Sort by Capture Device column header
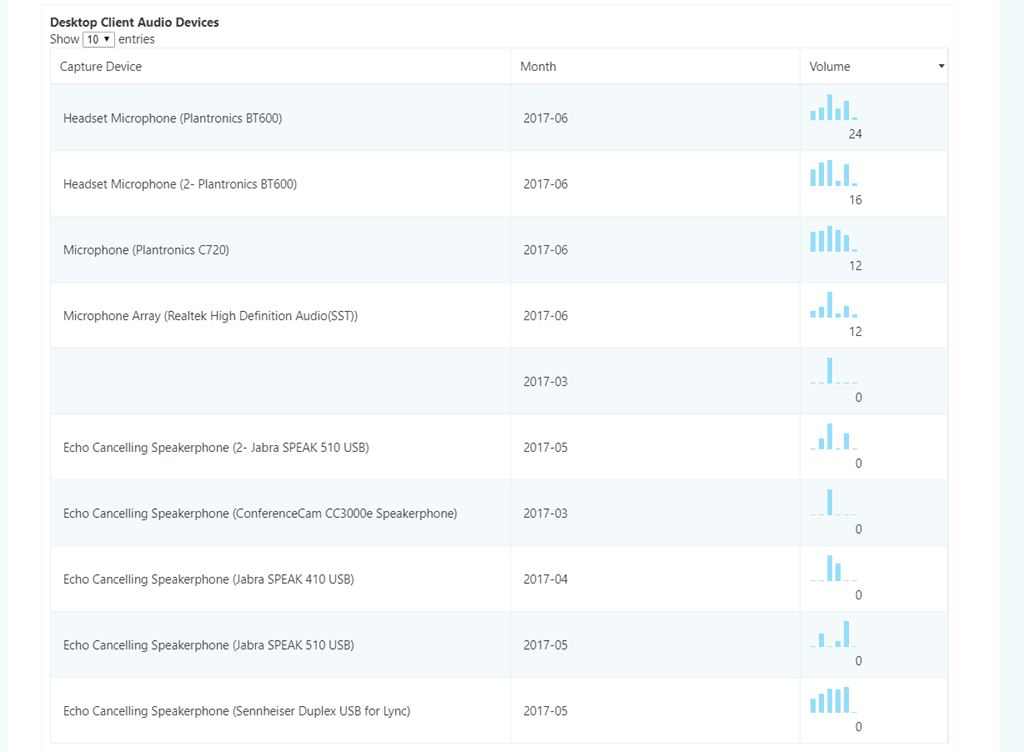This screenshot has width=1024, height=752. [101, 67]
